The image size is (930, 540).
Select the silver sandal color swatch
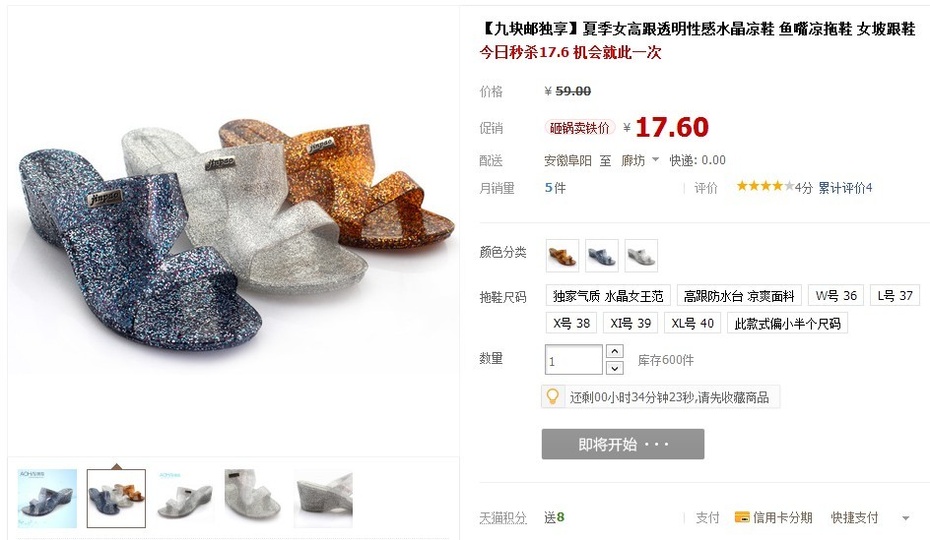641,256
